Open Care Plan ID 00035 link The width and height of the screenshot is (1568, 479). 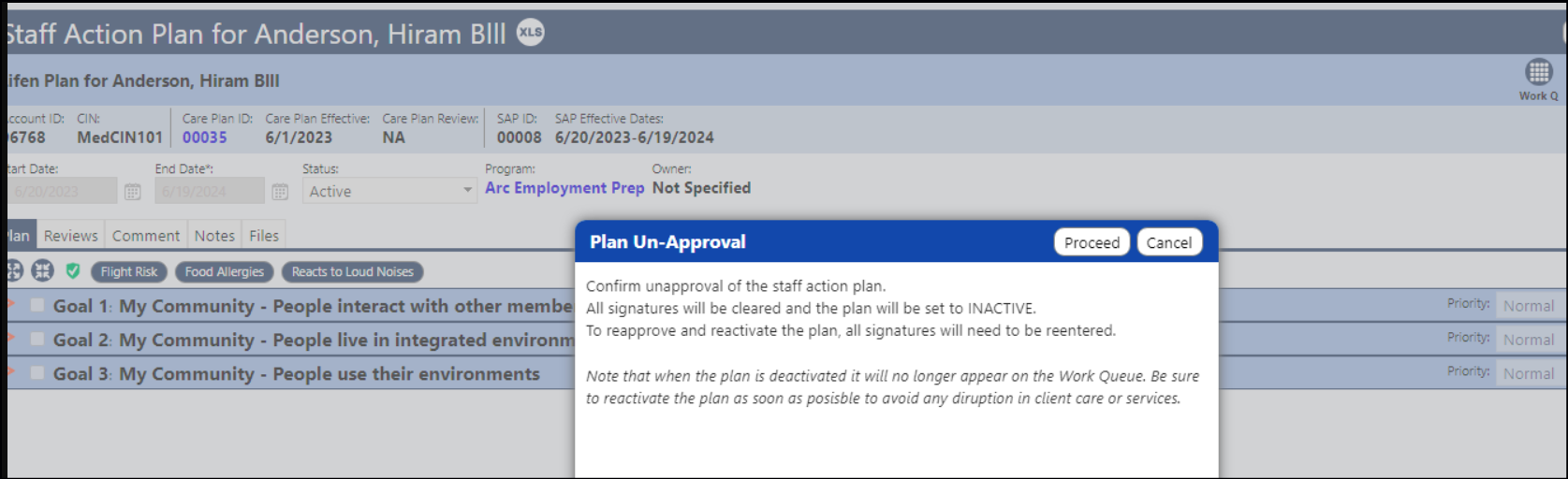tap(205, 138)
